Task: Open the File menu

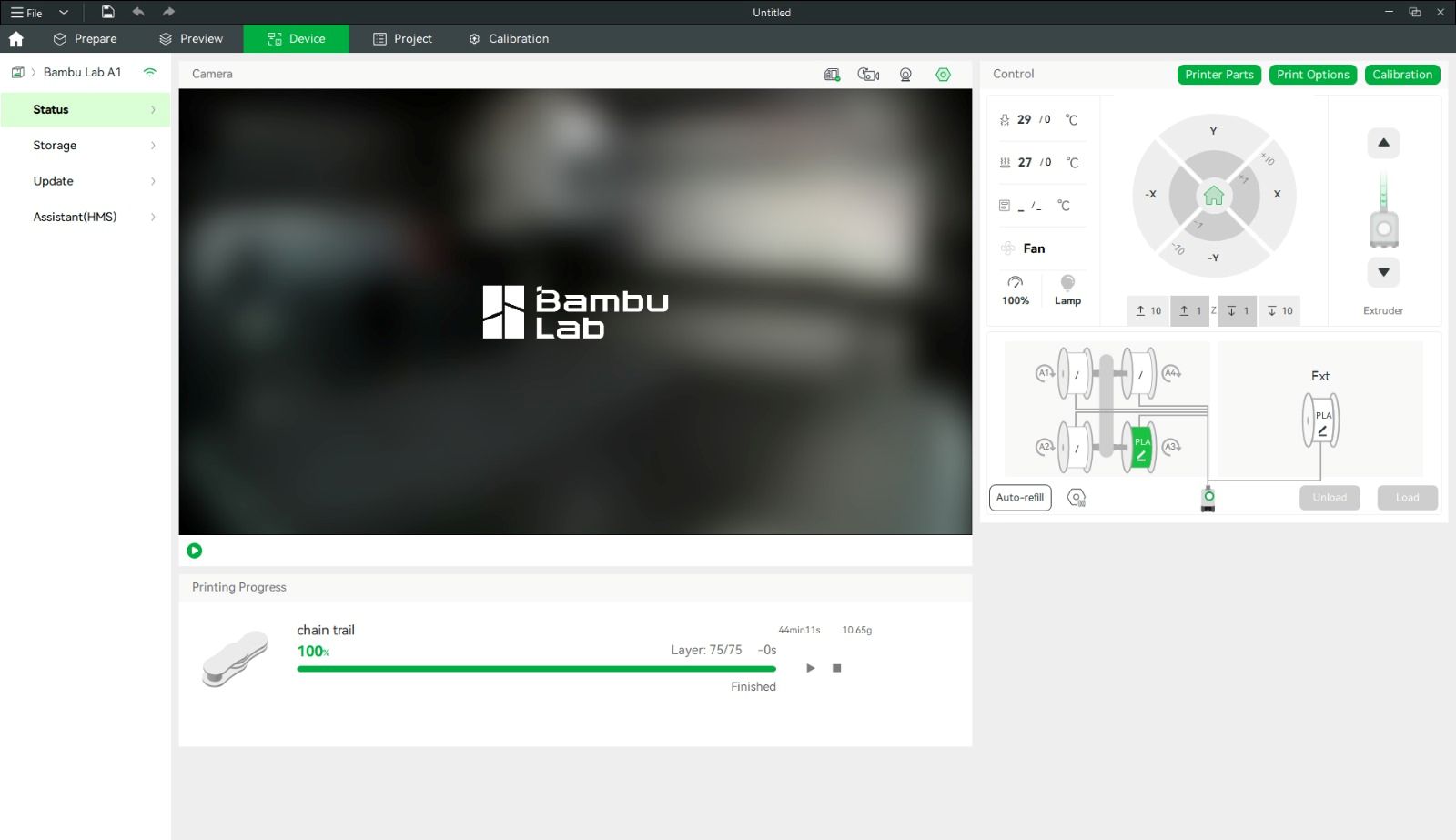Action: click(26, 13)
